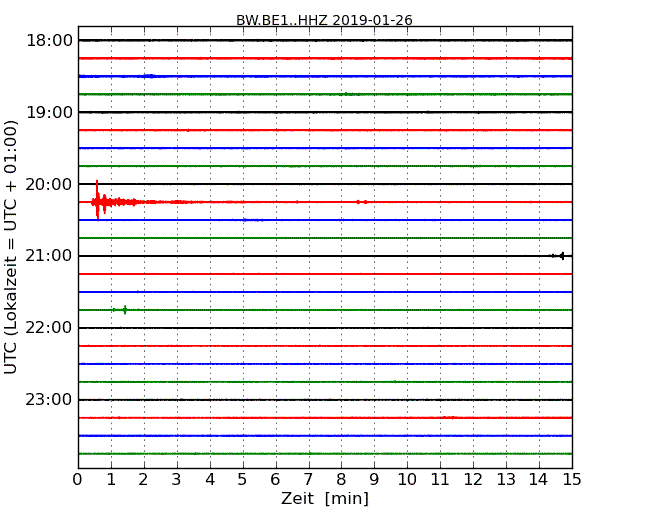Click the green bump on the 18:45 trace
650x520 pixels.
[347, 94]
